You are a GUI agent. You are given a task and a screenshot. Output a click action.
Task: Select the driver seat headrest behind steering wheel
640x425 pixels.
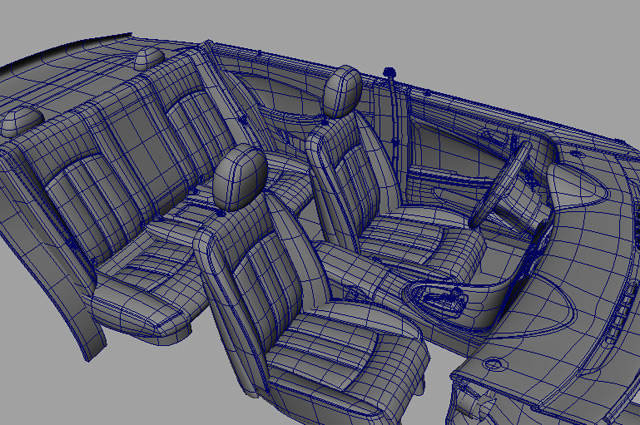coord(343,91)
